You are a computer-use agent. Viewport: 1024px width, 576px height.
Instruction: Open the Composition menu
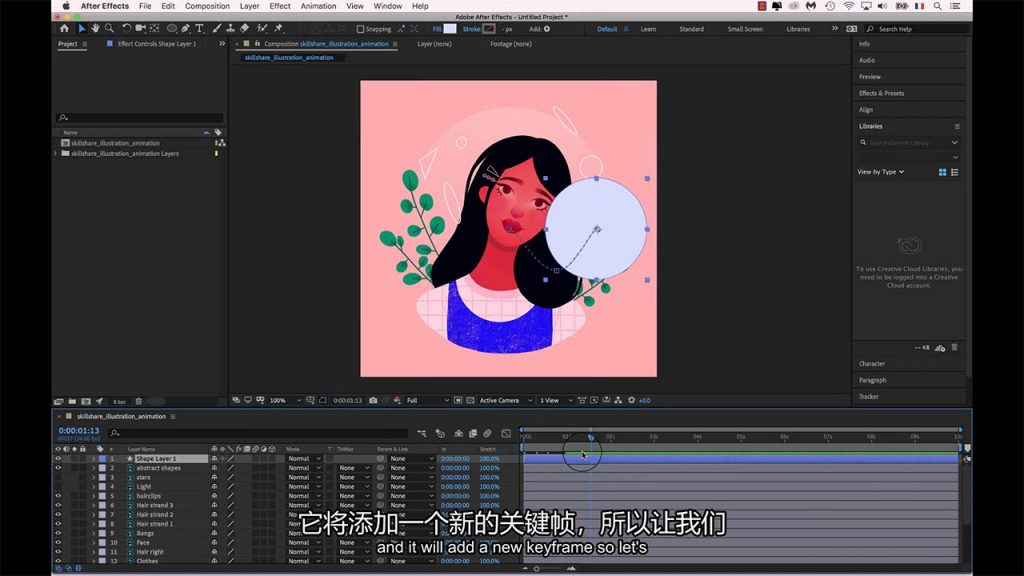(207, 6)
